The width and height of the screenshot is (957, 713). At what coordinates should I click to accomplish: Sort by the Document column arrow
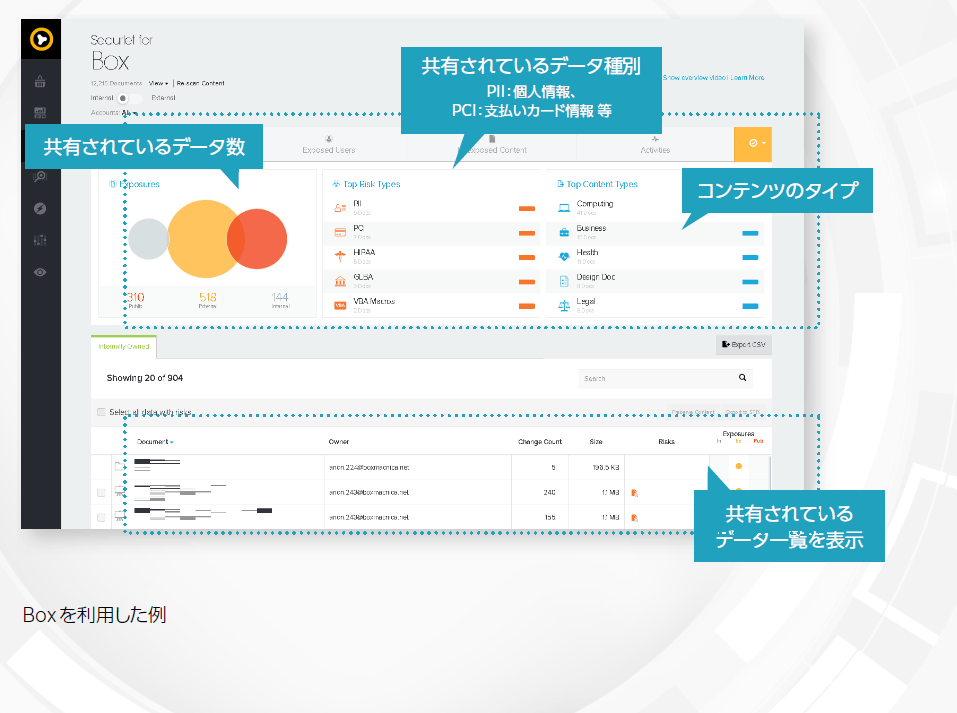[x=172, y=442]
